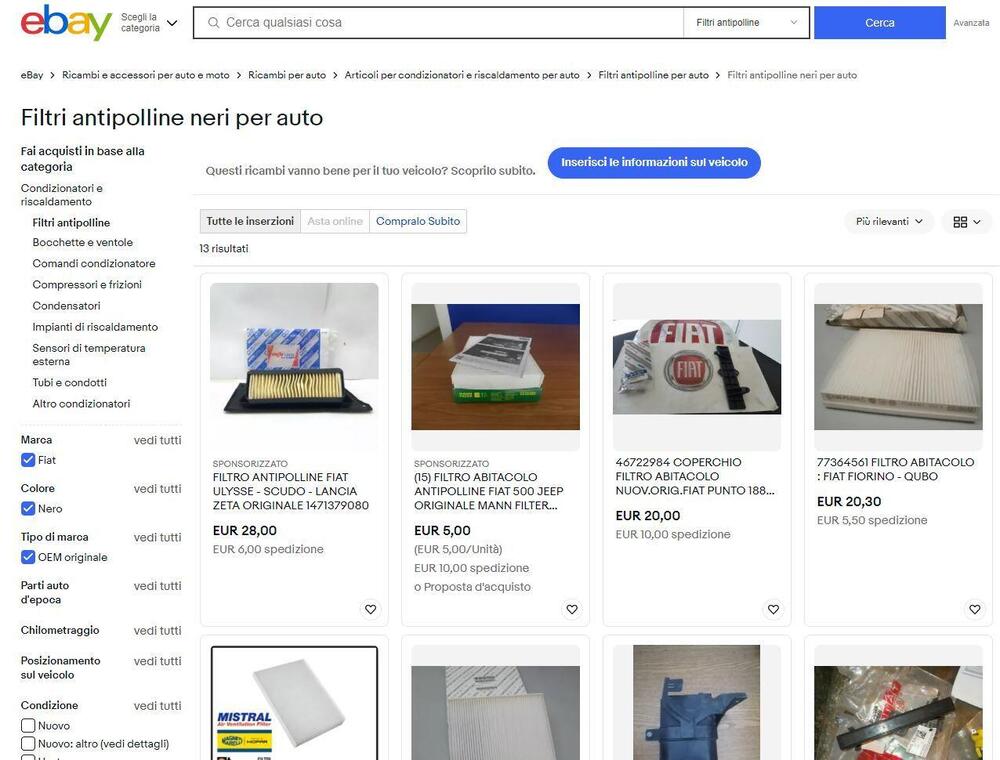
Task: Click heart icon on Mann Filter listing
Action: coord(572,610)
